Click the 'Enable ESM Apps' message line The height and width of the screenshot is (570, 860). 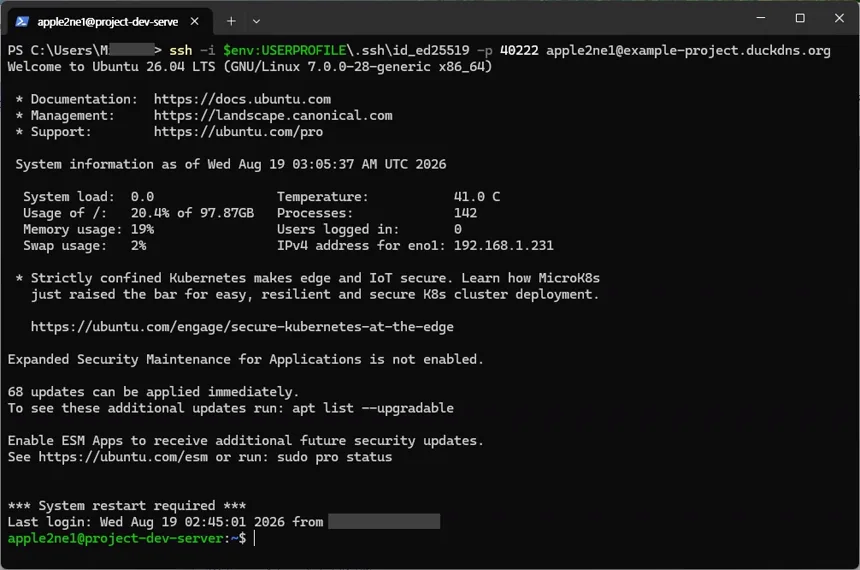[246, 441]
